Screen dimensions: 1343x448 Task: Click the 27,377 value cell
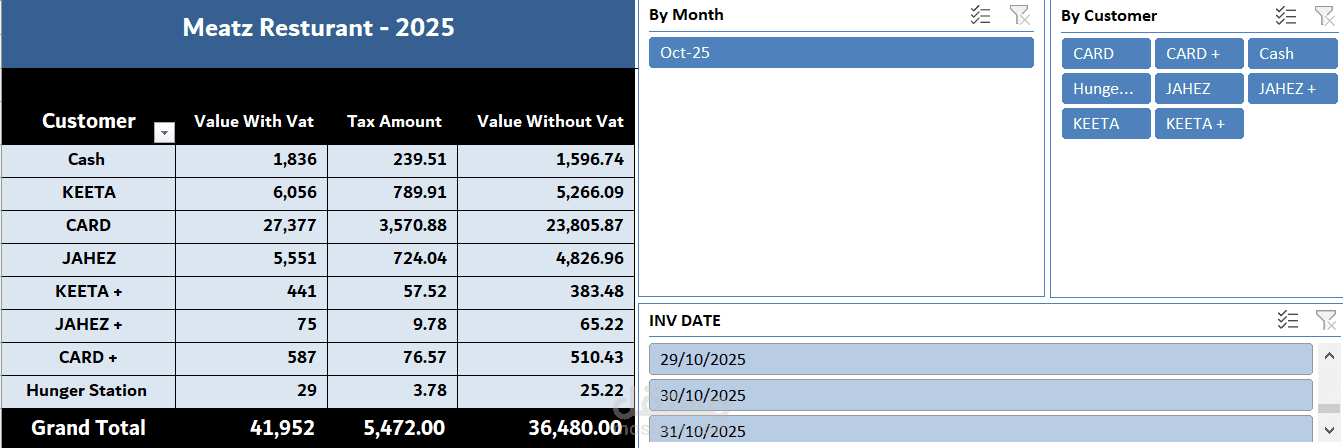[x=252, y=226]
